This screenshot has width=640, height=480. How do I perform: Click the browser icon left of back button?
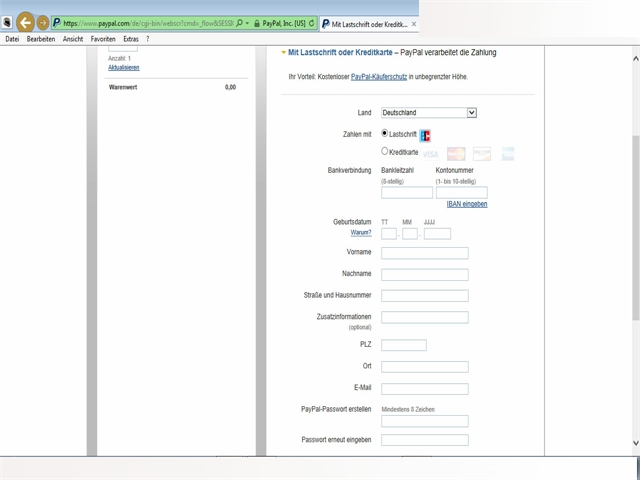click(x=7, y=23)
